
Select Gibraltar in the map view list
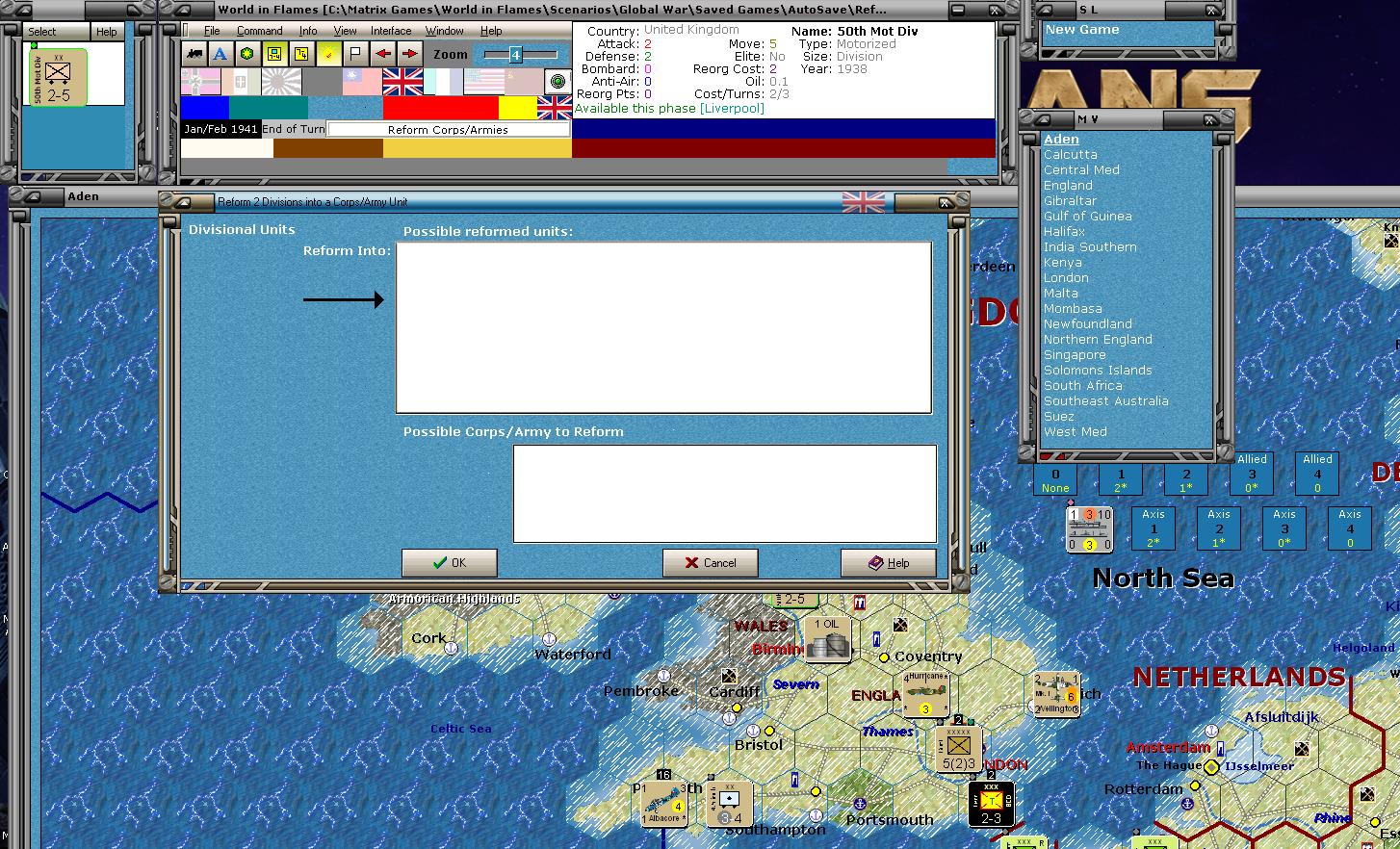pos(1070,200)
